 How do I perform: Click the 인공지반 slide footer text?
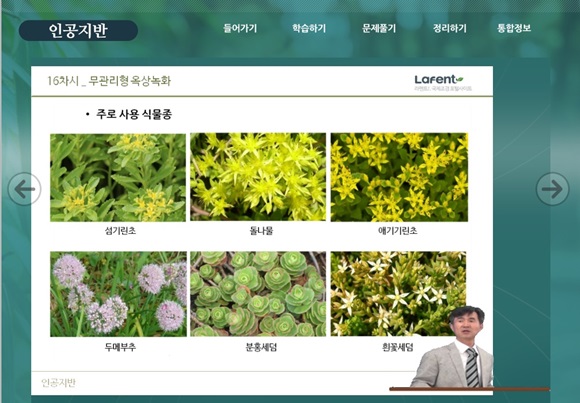click(58, 383)
